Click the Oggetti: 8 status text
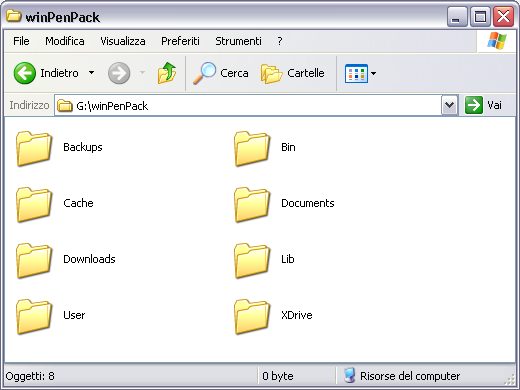The height and width of the screenshot is (390, 520). (30, 376)
